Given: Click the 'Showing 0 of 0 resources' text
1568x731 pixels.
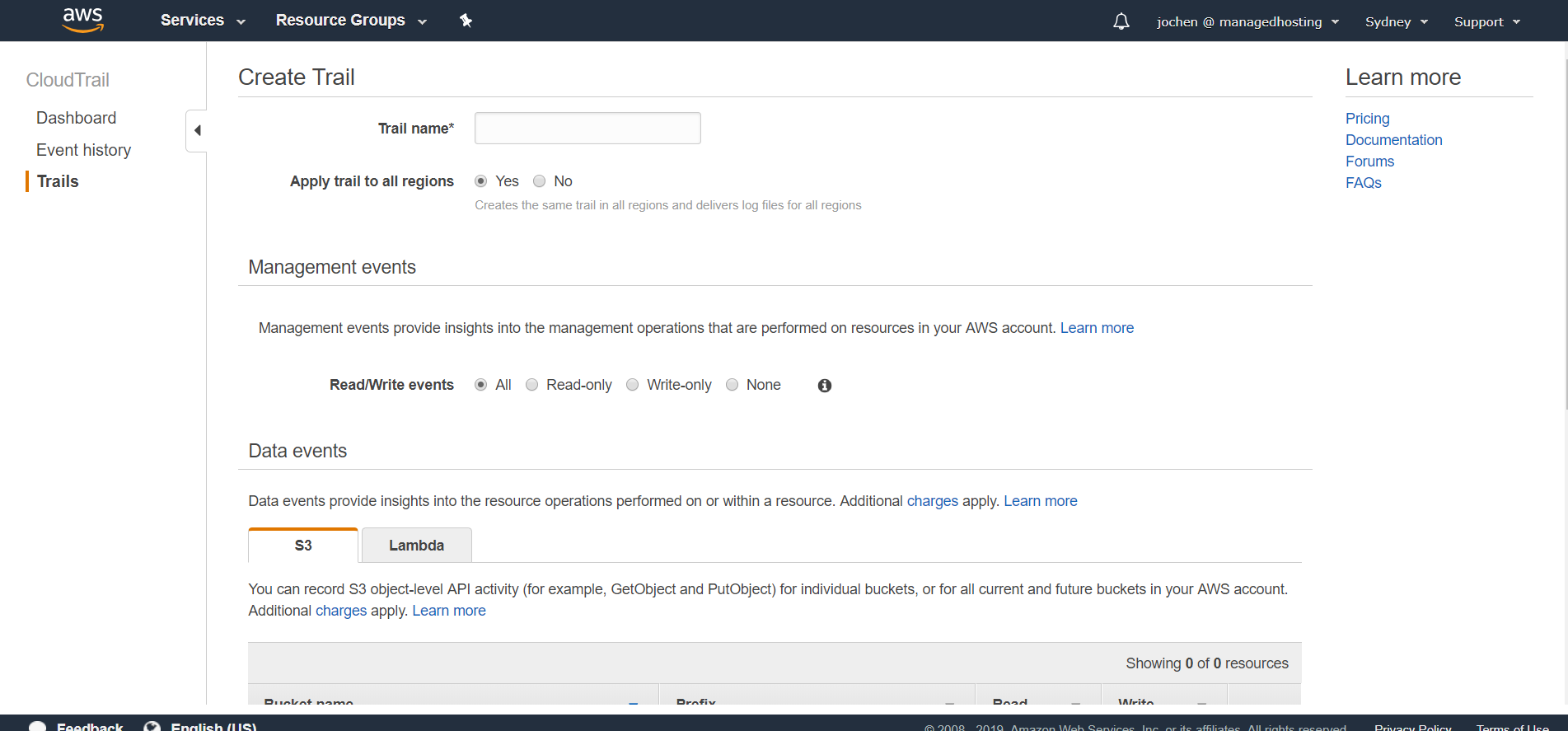Looking at the screenshot, I should [x=1207, y=663].
